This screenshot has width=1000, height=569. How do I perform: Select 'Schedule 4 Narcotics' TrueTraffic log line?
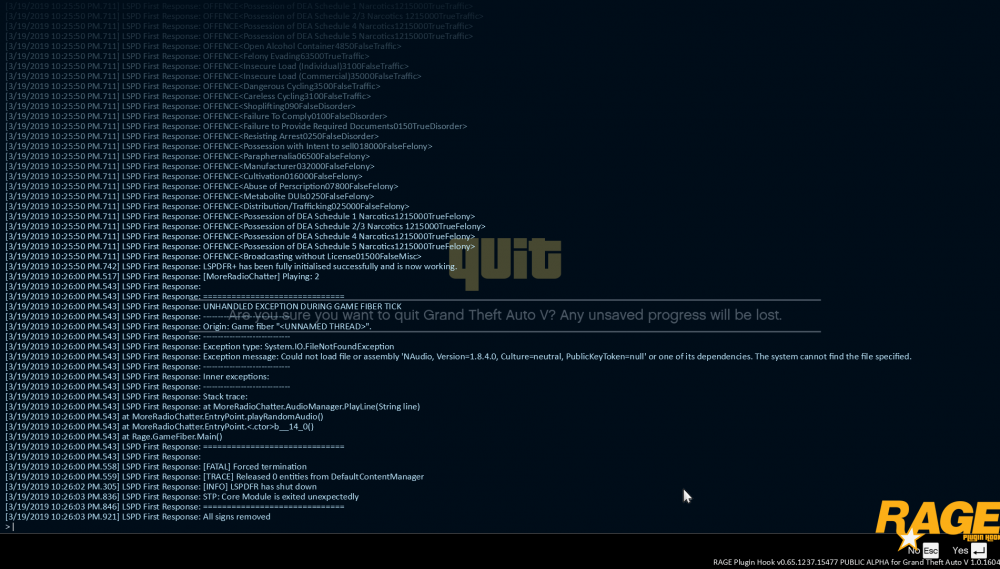239,26
